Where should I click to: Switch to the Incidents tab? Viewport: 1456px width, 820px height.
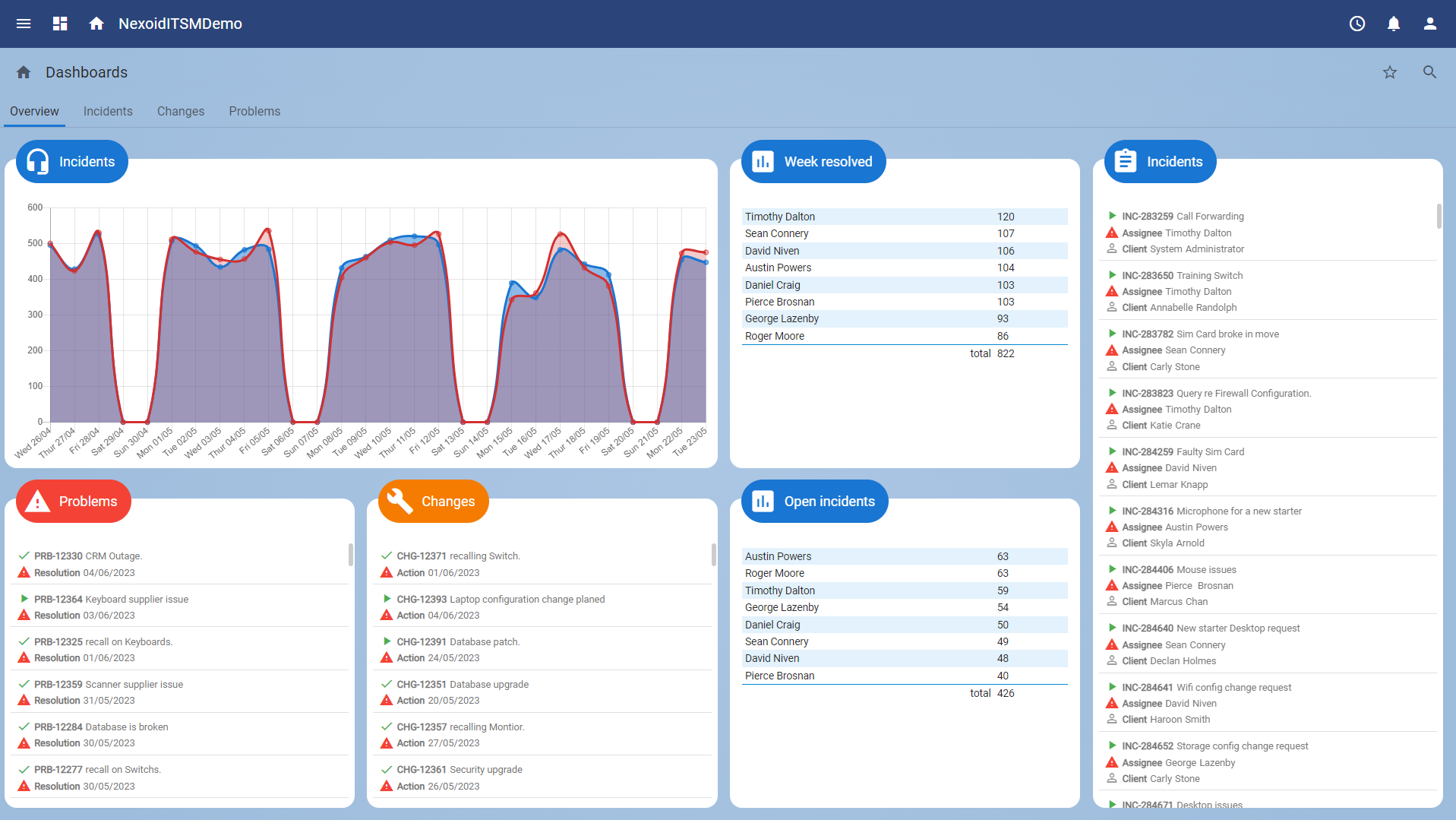pyautogui.click(x=107, y=111)
